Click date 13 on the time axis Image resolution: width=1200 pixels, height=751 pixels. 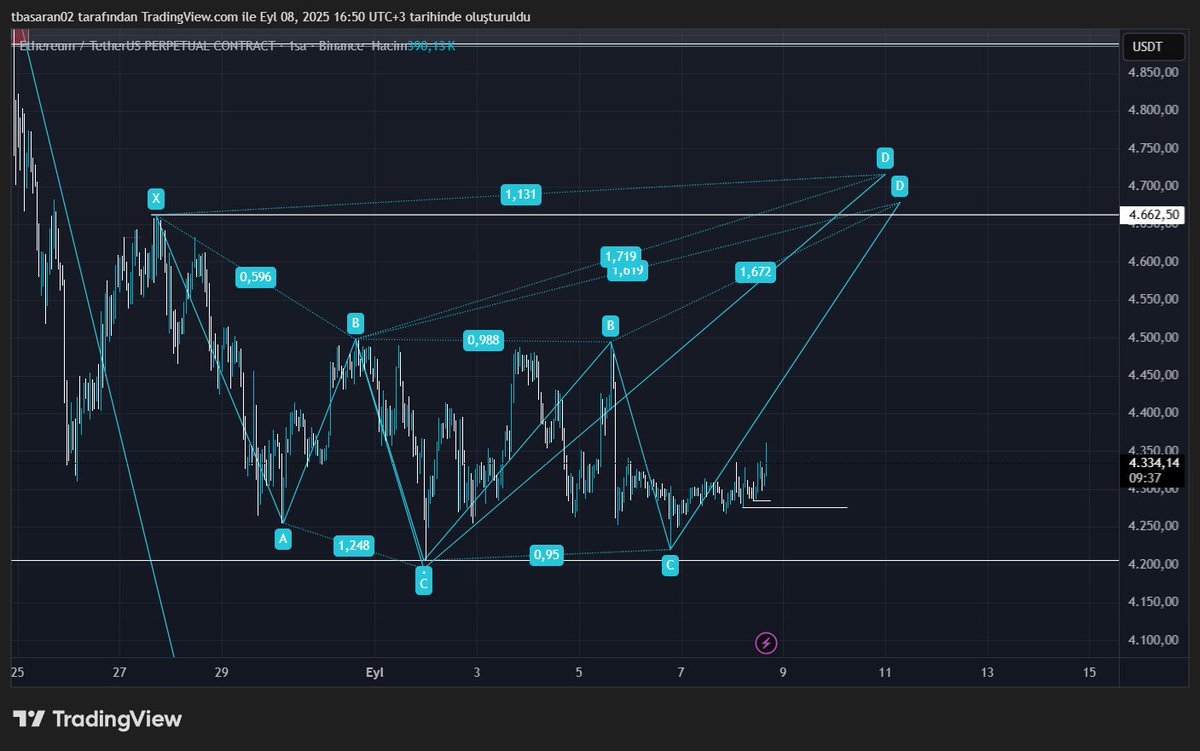coord(988,672)
